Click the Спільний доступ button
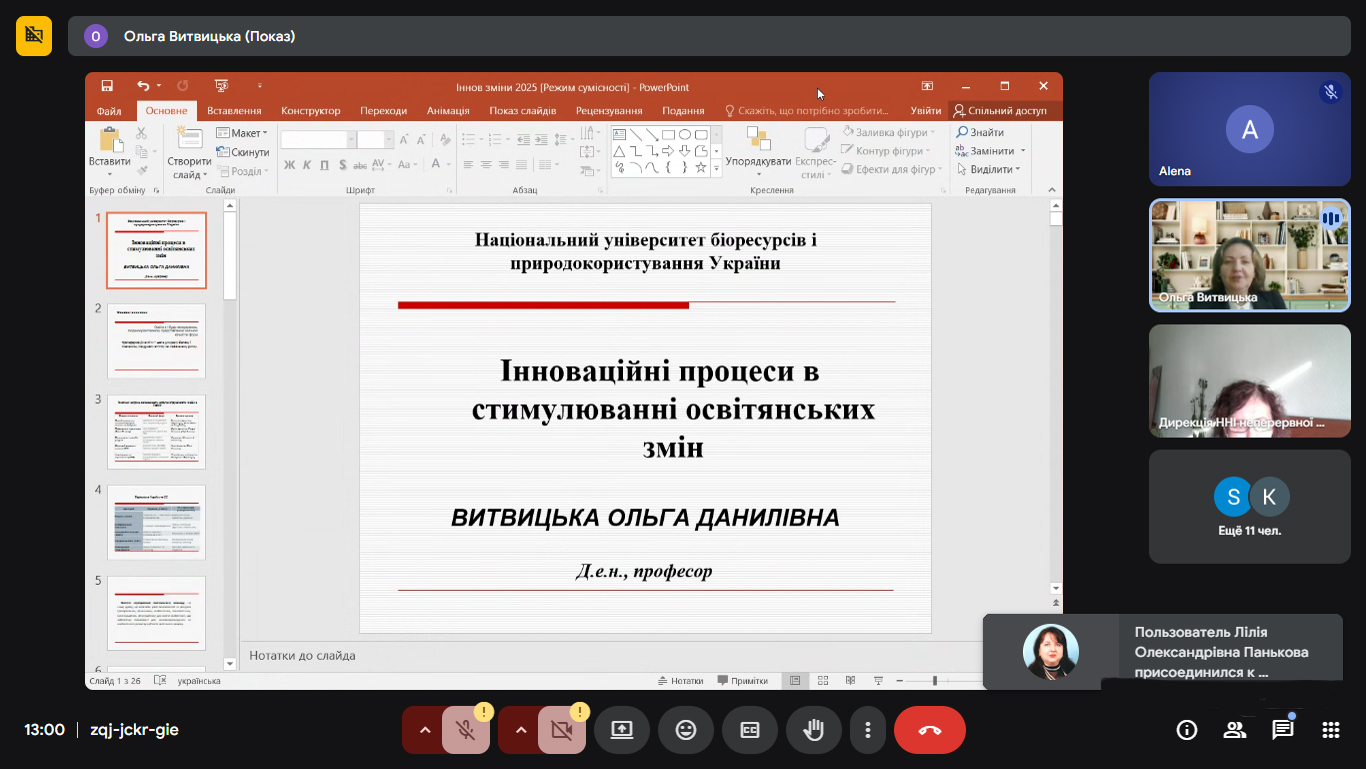This screenshot has height=769, width=1366. click(1000, 111)
